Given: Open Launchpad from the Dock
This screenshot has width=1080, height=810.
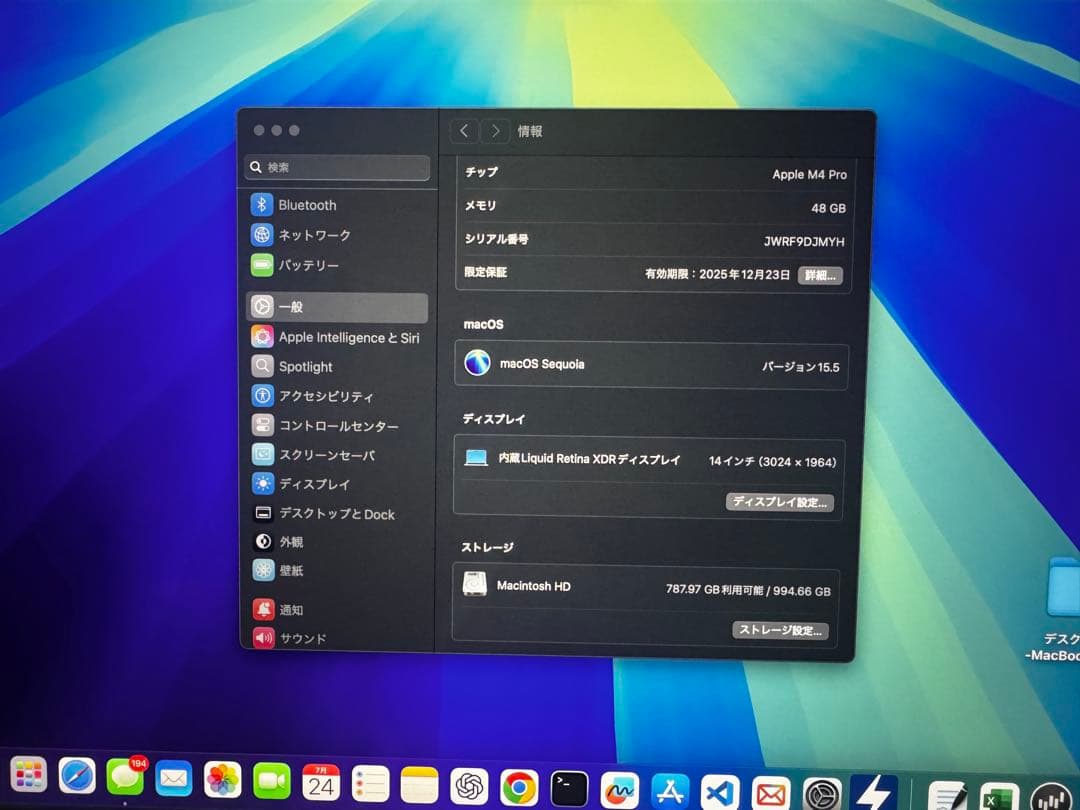Looking at the screenshot, I should pos(28,776).
